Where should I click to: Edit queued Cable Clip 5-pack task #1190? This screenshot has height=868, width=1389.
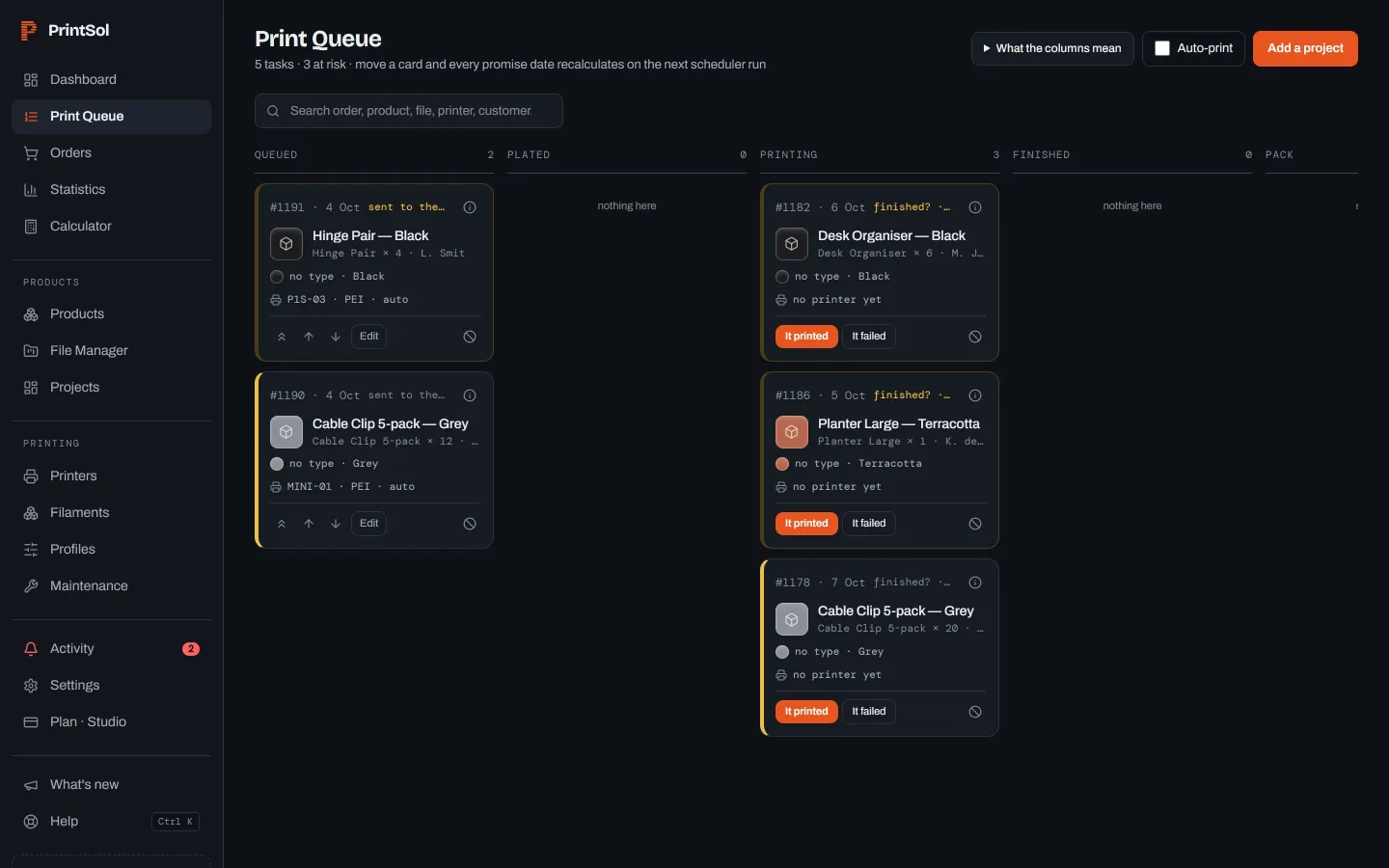[x=369, y=524]
